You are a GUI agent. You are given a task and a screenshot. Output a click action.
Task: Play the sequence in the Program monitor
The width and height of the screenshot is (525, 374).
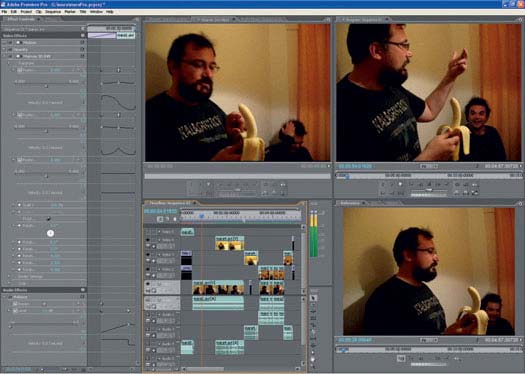pyautogui.click(x=429, y=184)
